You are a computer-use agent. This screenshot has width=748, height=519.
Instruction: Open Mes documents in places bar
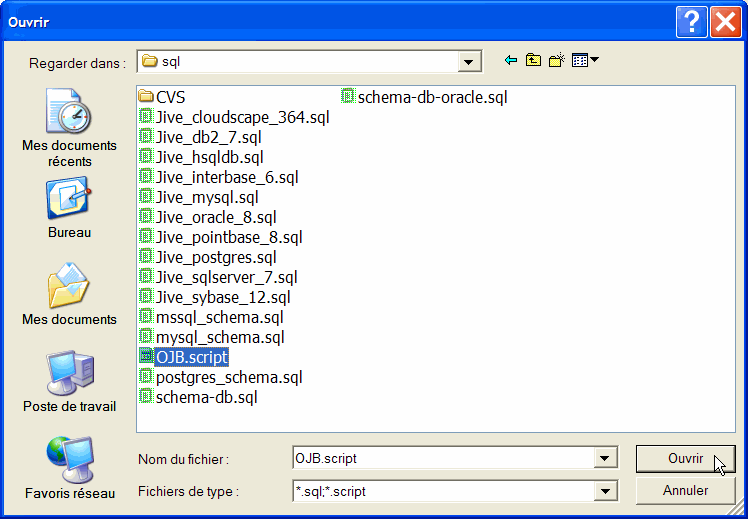click(69, 293)
